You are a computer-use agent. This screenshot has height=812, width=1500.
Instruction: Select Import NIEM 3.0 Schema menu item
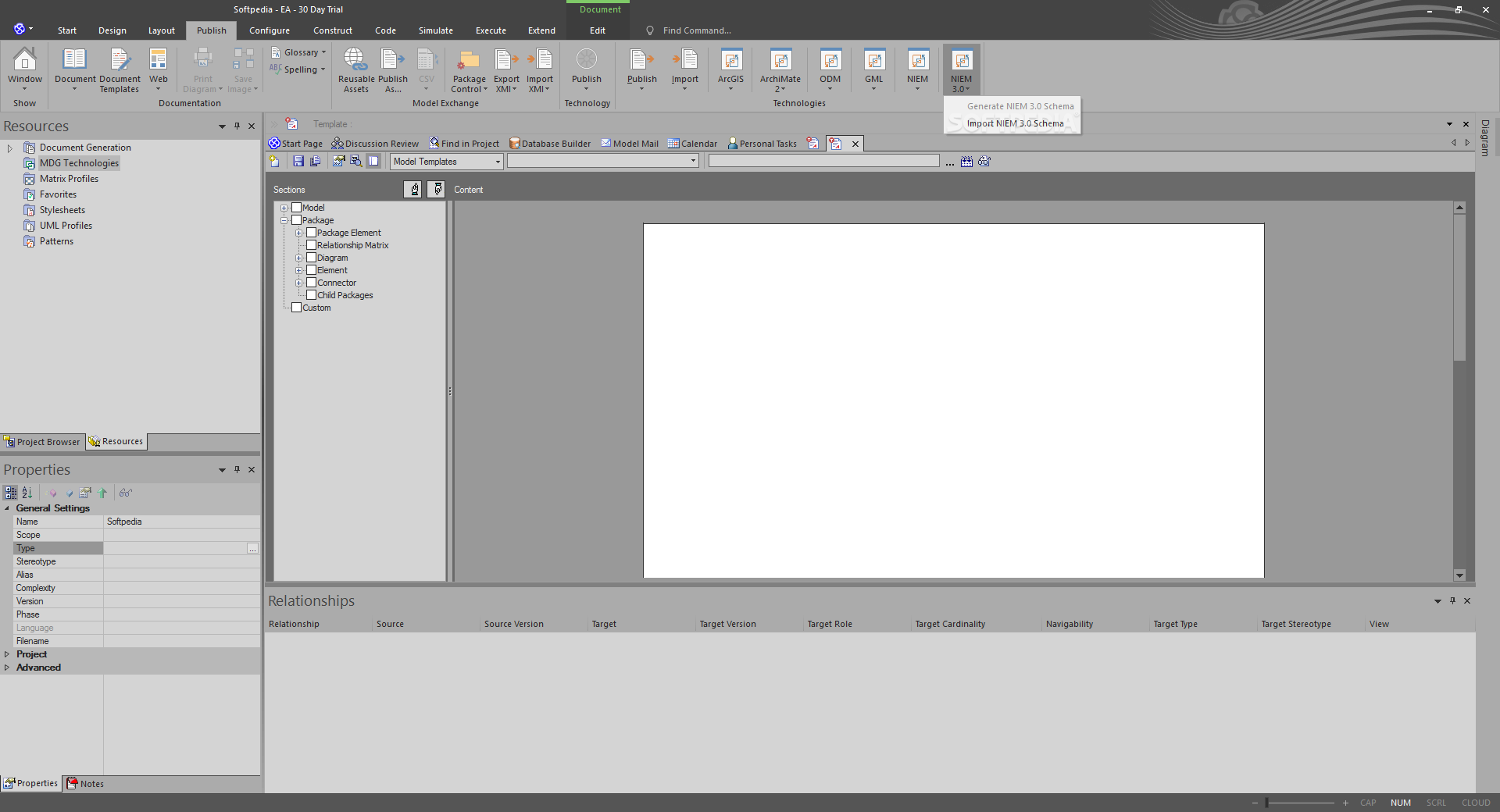tap(1015, 123)
